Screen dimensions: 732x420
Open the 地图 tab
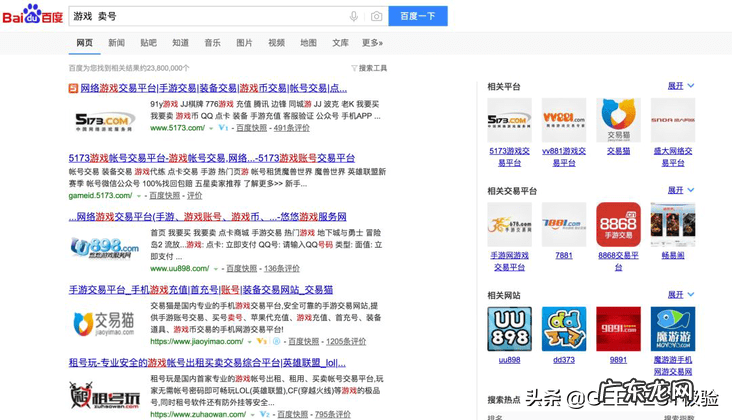(x=308, y=43)
